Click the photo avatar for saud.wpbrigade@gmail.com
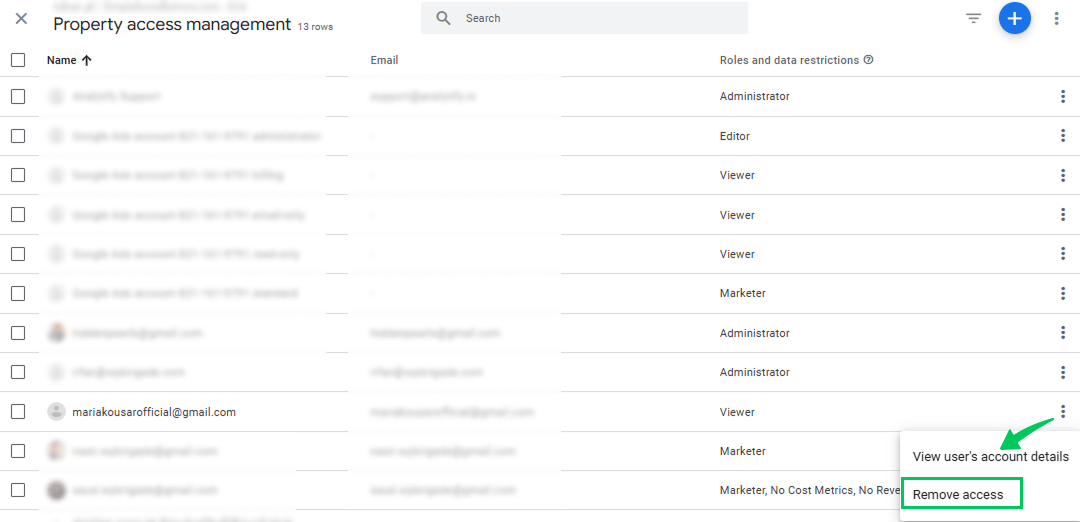This screenshot has height=522, width=1080. coord(56,490)
